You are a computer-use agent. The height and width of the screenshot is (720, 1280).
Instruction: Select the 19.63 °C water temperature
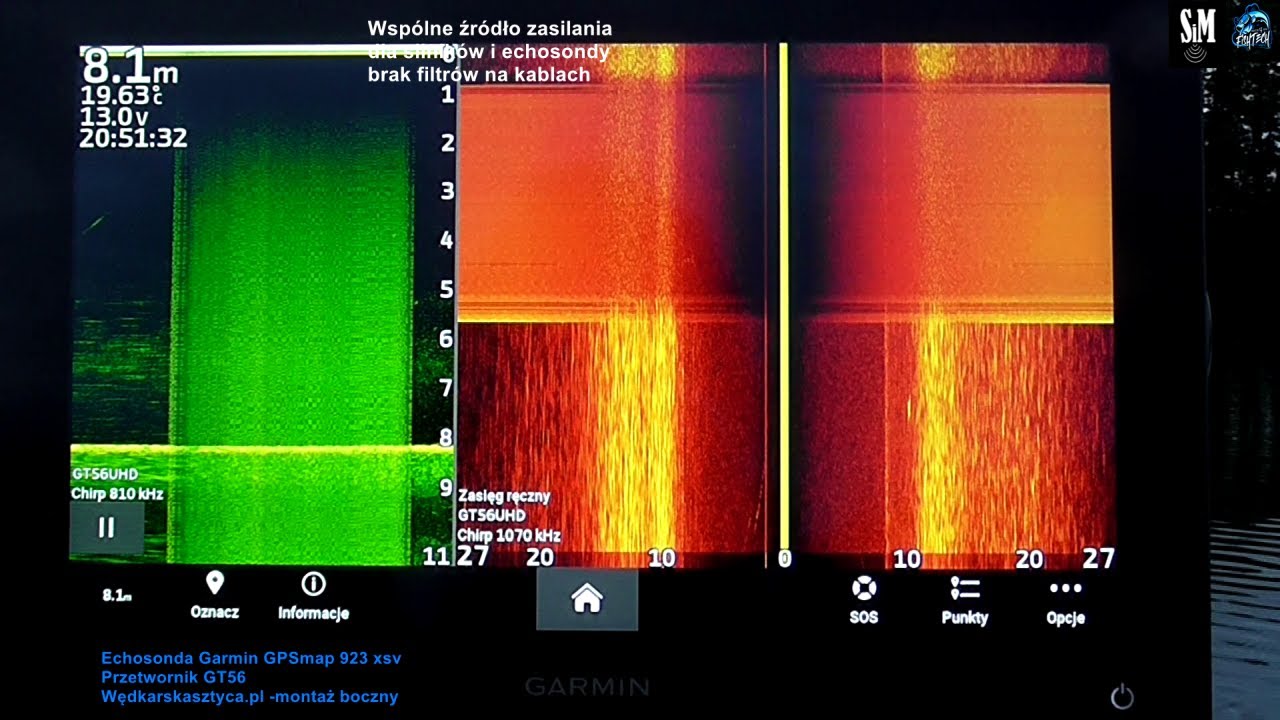121,96
